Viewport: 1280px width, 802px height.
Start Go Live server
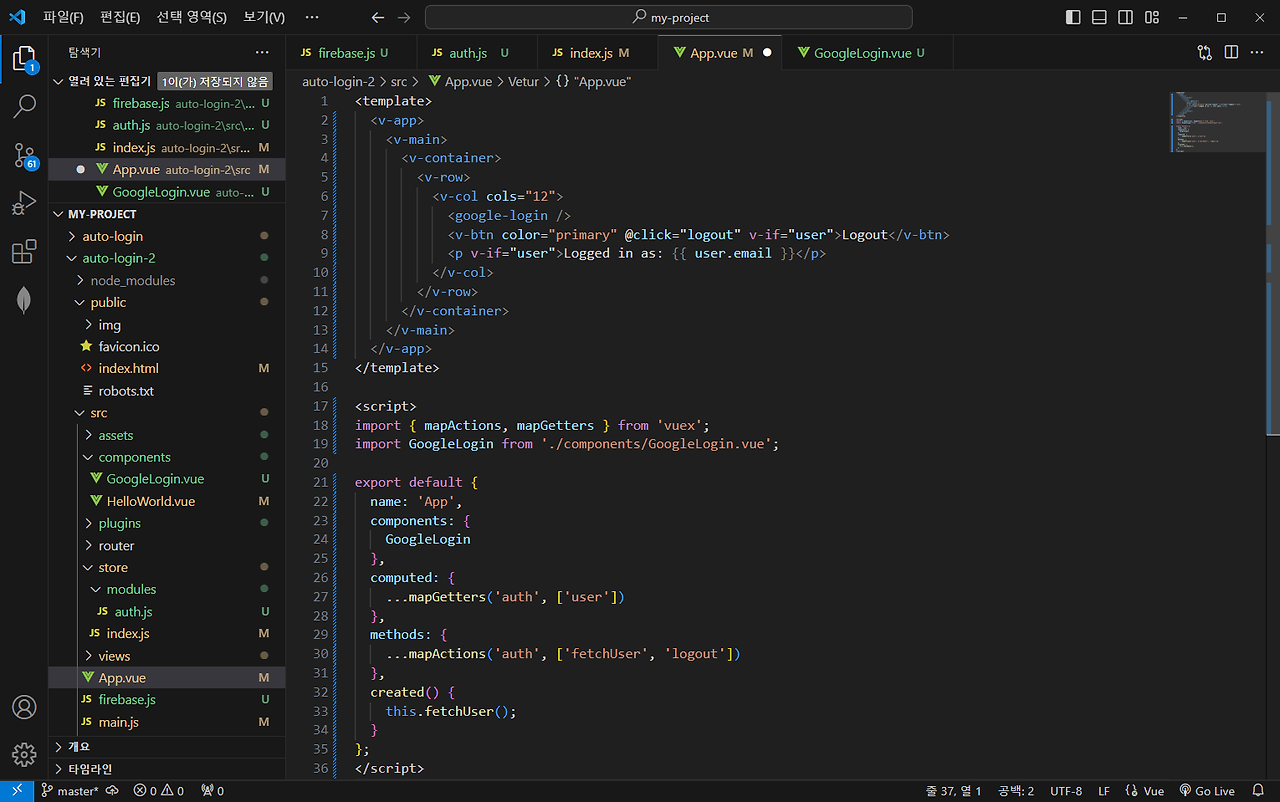pos(1207,791)
